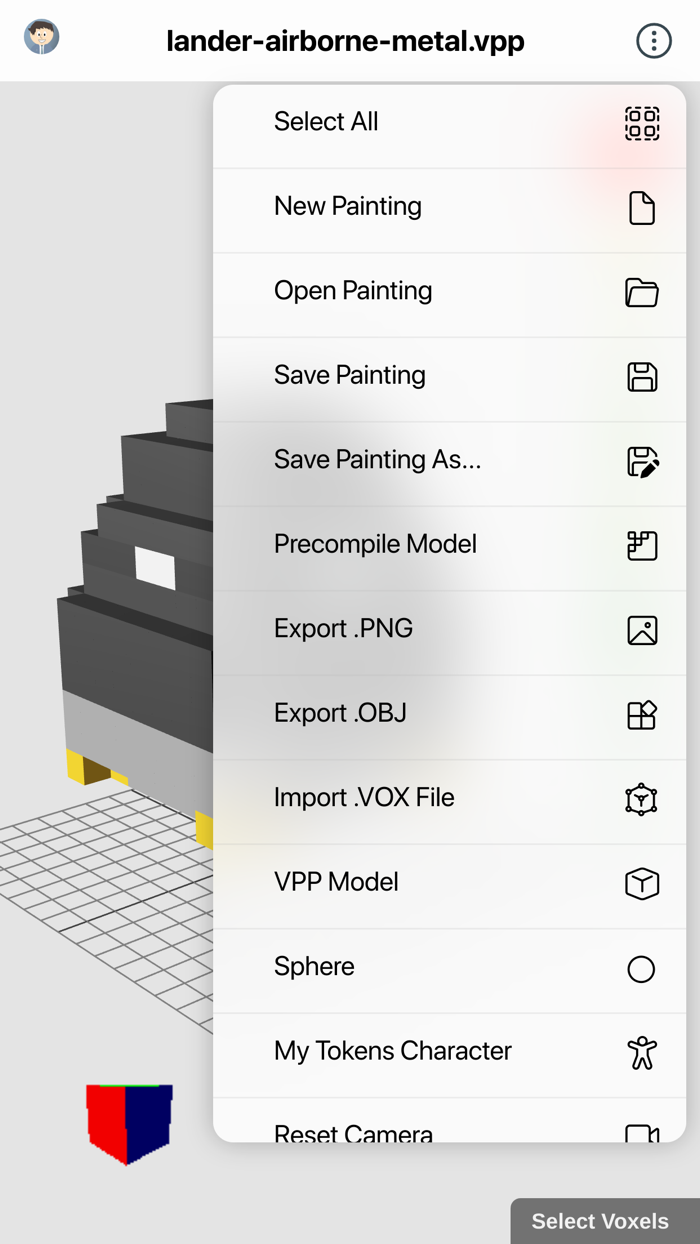
Task: Click the Sphere circle icon
Action: (x=640, y=968)
